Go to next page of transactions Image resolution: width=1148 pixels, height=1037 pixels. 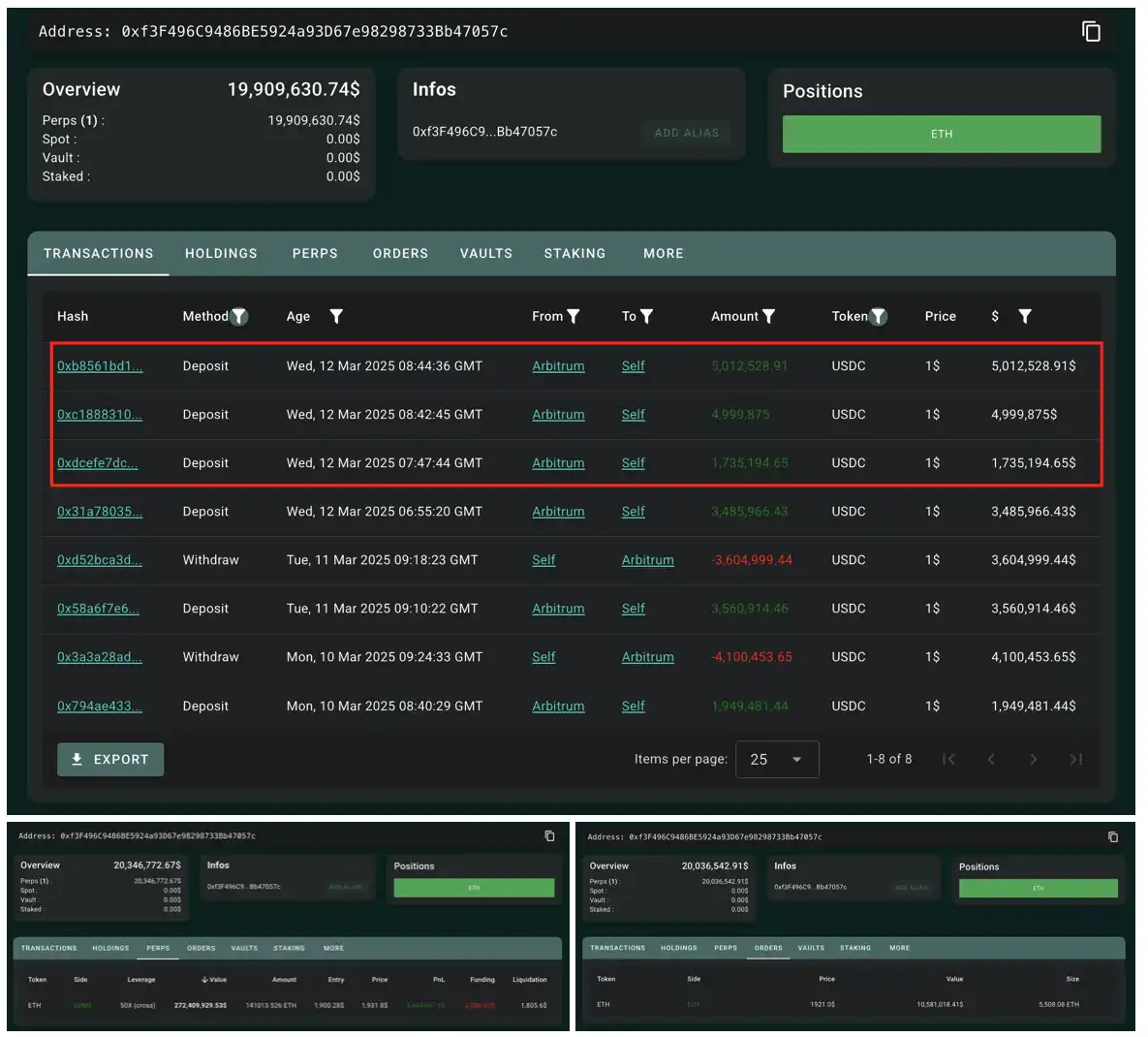(x=1033, y=760)
